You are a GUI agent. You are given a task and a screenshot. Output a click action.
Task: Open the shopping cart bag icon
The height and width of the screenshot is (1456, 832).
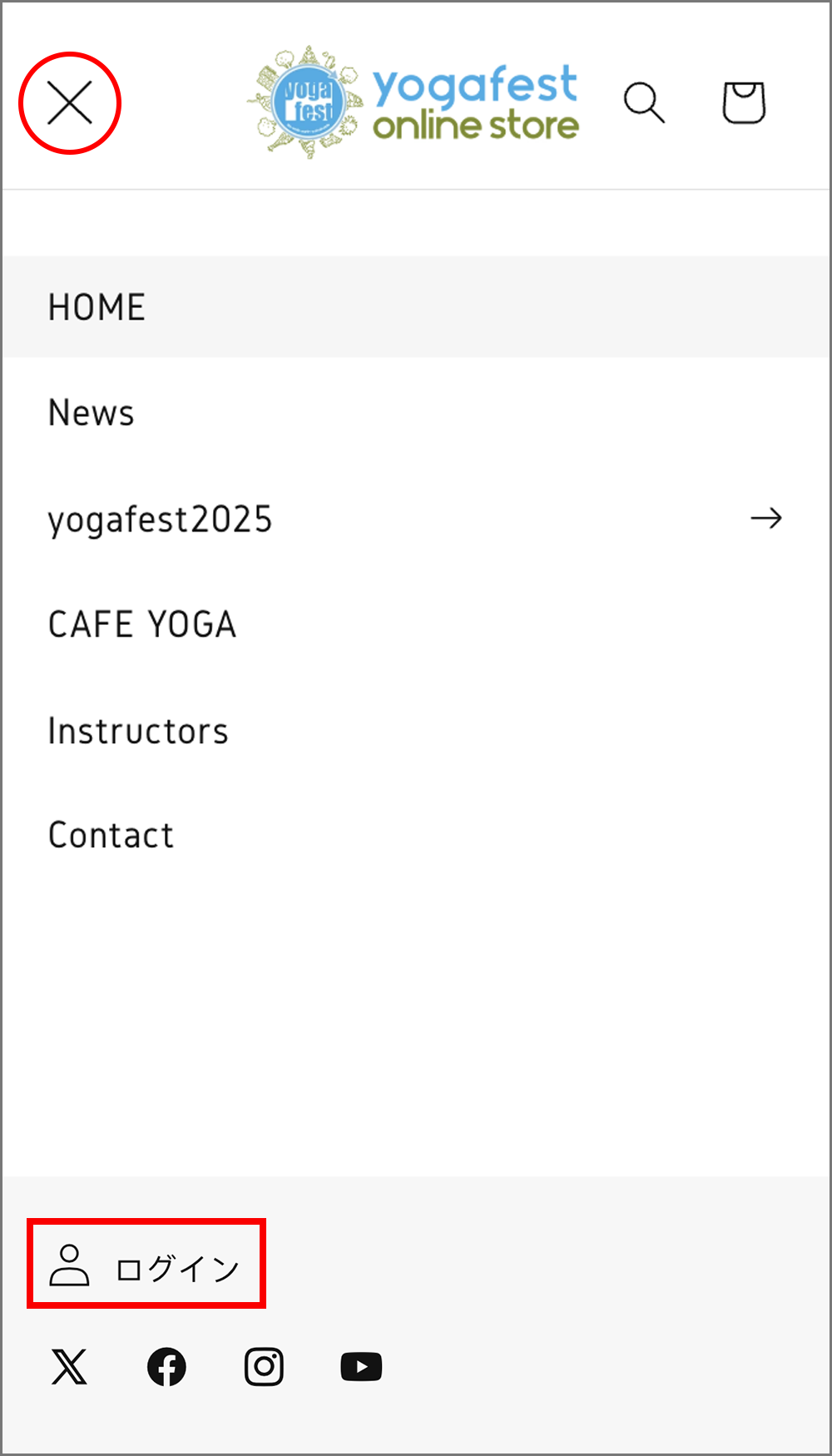tap(744, 102)
